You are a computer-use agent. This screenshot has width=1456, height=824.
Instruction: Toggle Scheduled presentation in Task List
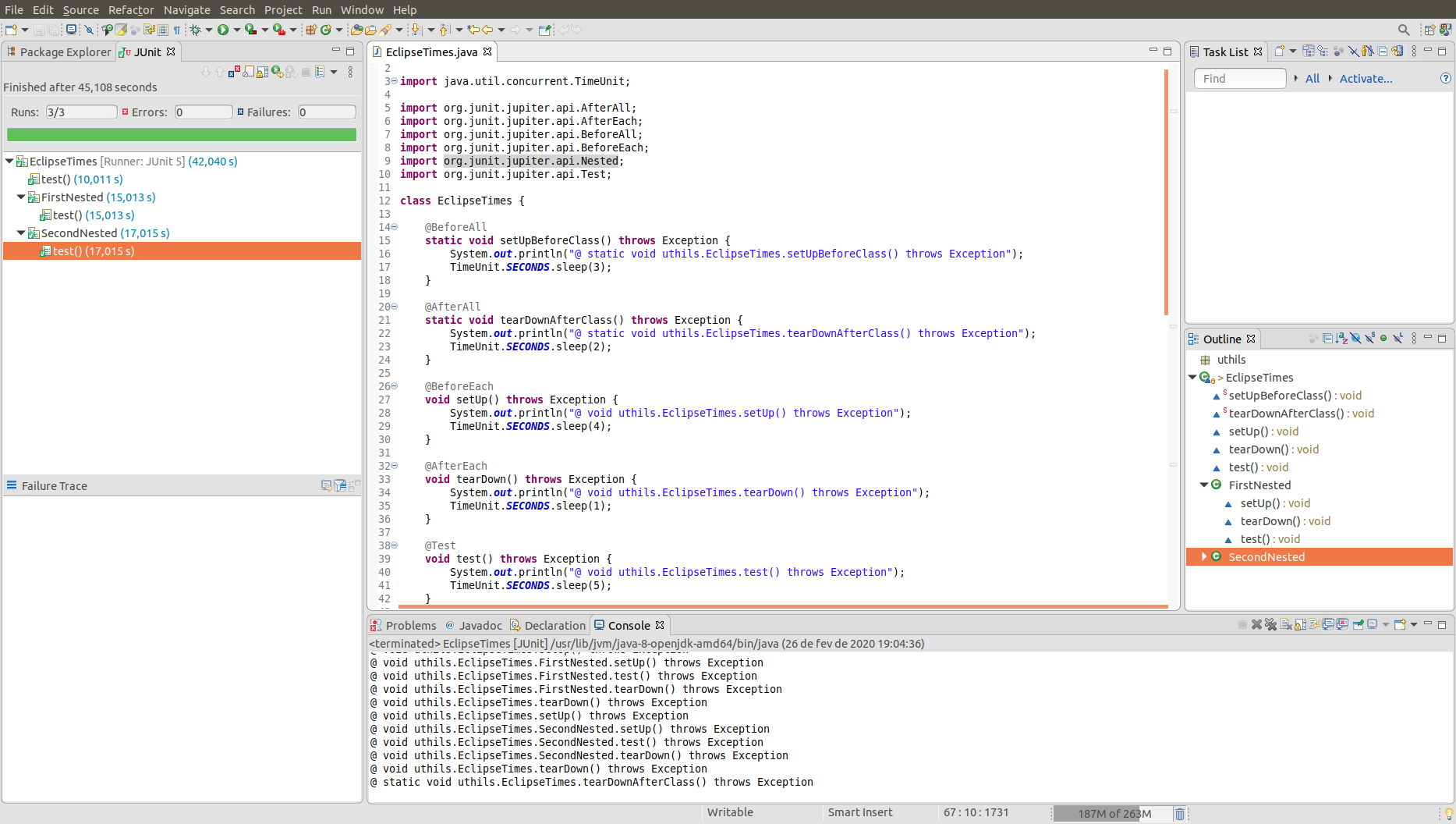(1323, 51)
